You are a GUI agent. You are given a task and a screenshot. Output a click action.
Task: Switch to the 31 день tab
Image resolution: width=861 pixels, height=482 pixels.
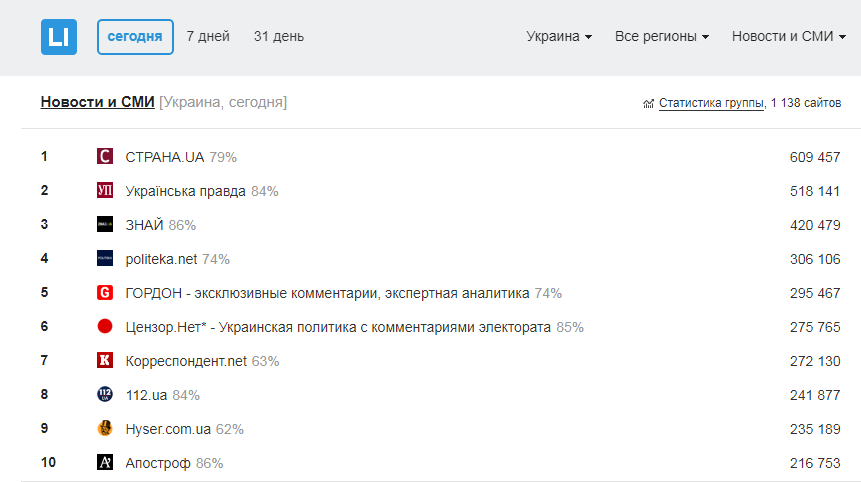(279, 37)
